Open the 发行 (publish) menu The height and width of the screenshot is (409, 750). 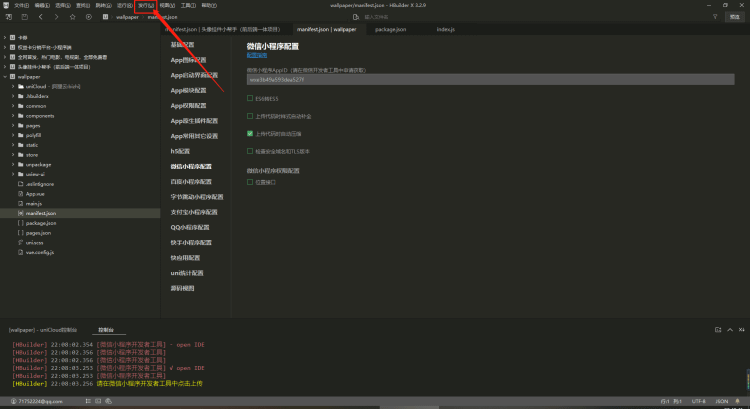click(146, 5)
